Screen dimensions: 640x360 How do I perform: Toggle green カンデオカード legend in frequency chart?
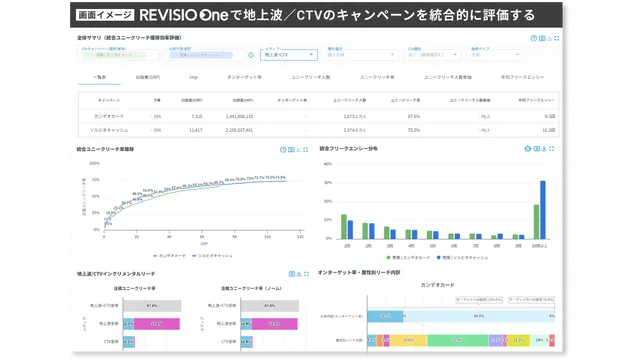408,258
